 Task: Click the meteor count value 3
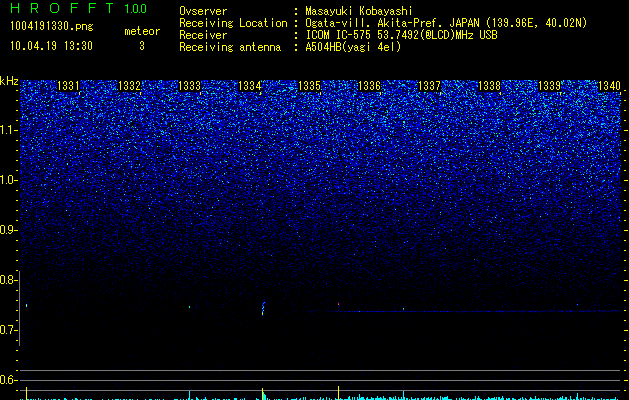coord(142,46)
